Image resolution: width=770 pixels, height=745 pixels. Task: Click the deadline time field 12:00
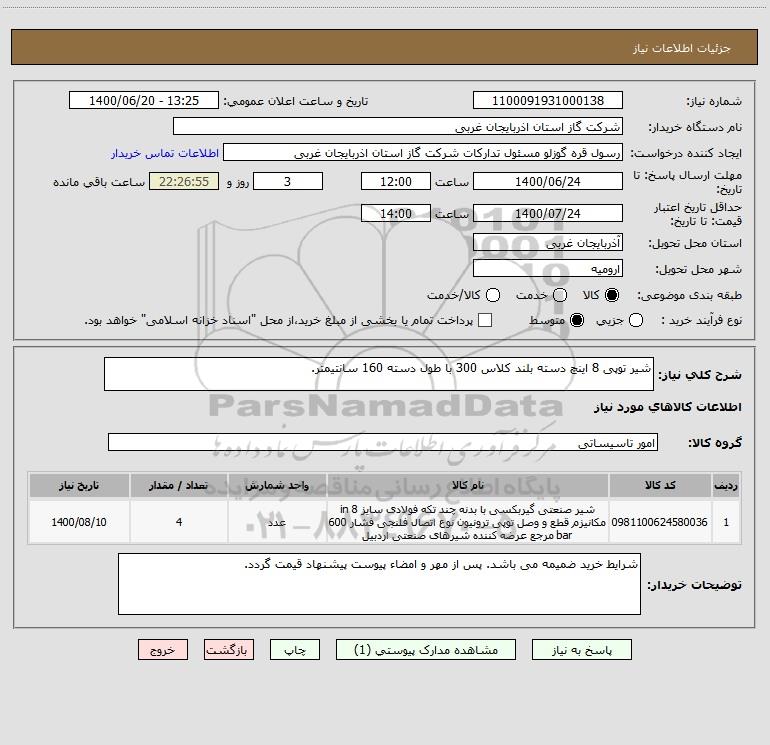396,181
